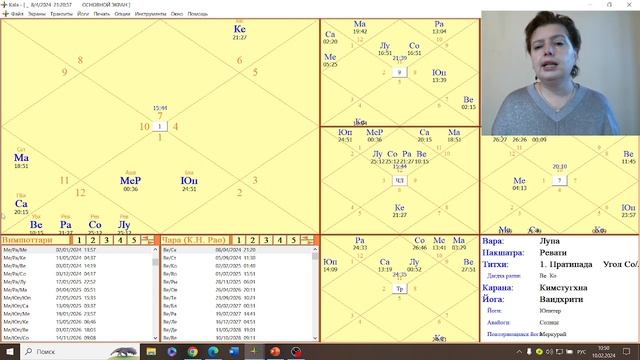Open the Транзиты menu
Image resolution: width=640 pixels, height=360 pixels.
pos(61,14)
